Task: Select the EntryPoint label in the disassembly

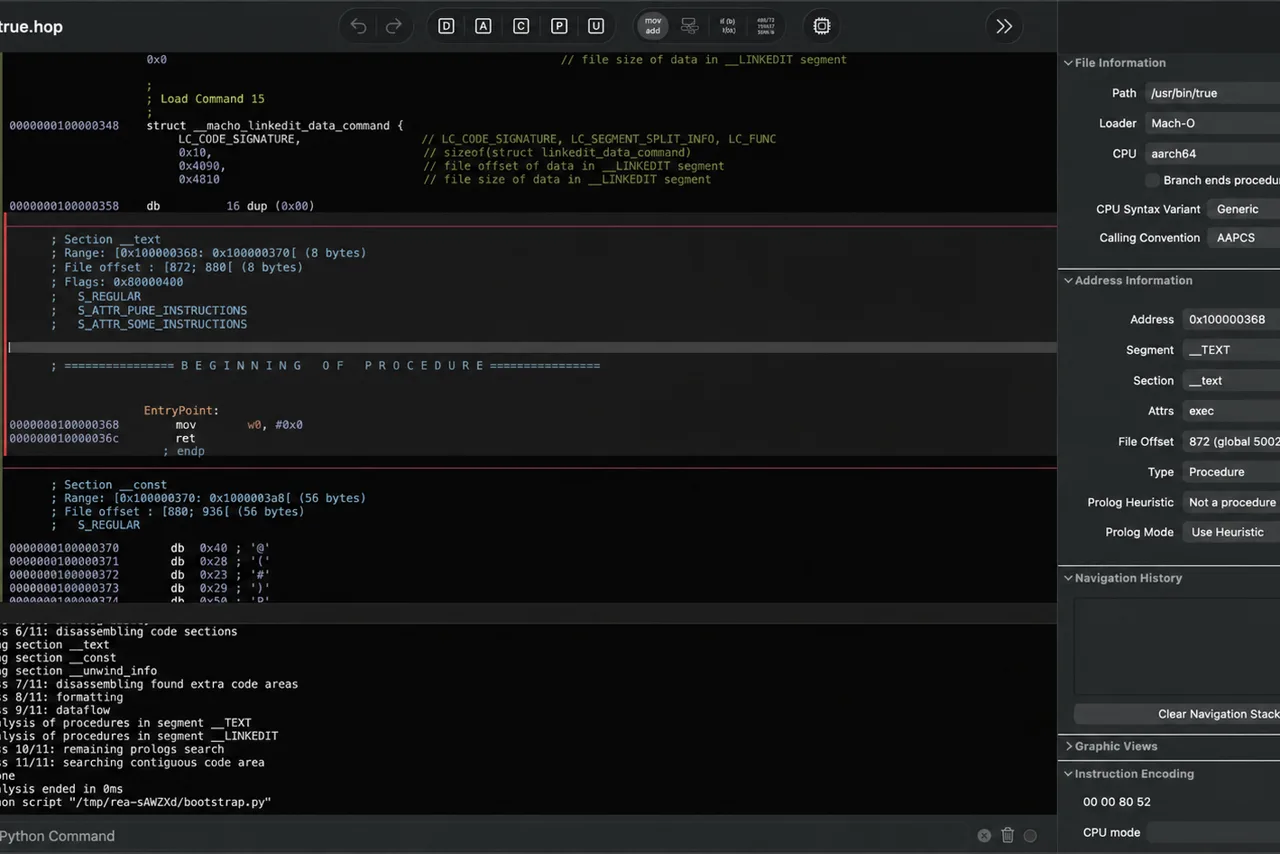Action: pos(181,411)
